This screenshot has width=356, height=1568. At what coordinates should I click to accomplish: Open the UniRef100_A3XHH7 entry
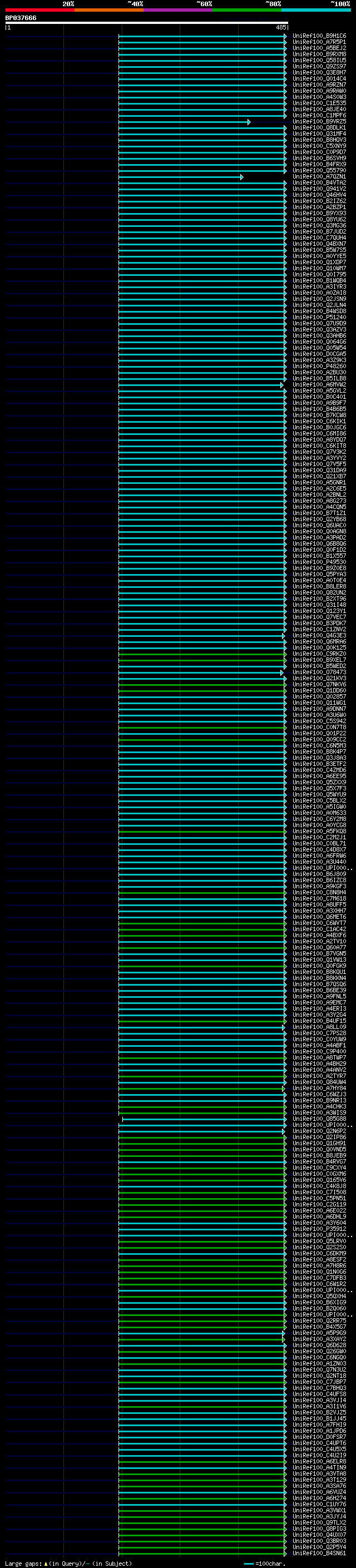319,911
